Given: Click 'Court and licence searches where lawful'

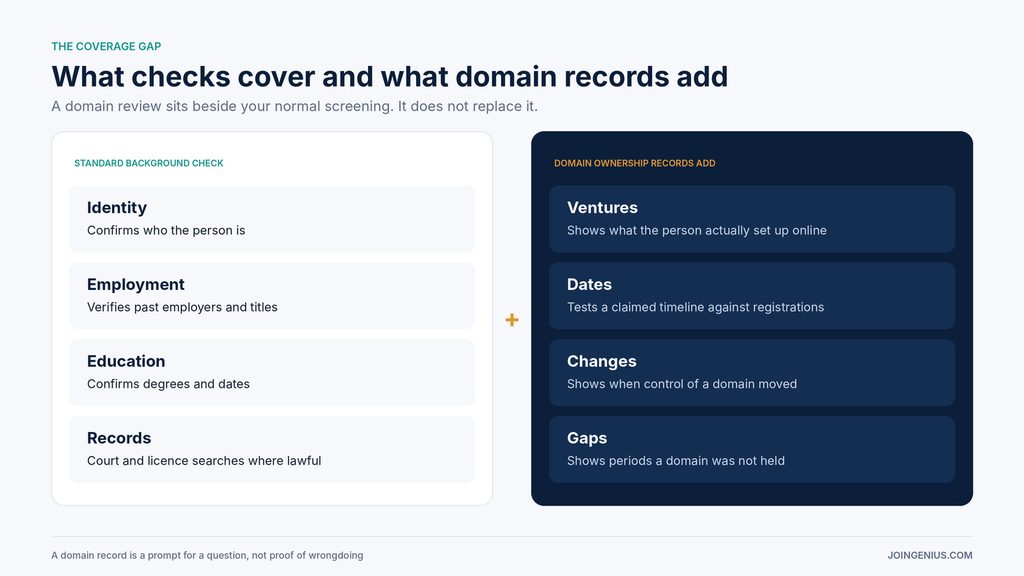Looking at the screenshot, I should (x=204, y=460).
